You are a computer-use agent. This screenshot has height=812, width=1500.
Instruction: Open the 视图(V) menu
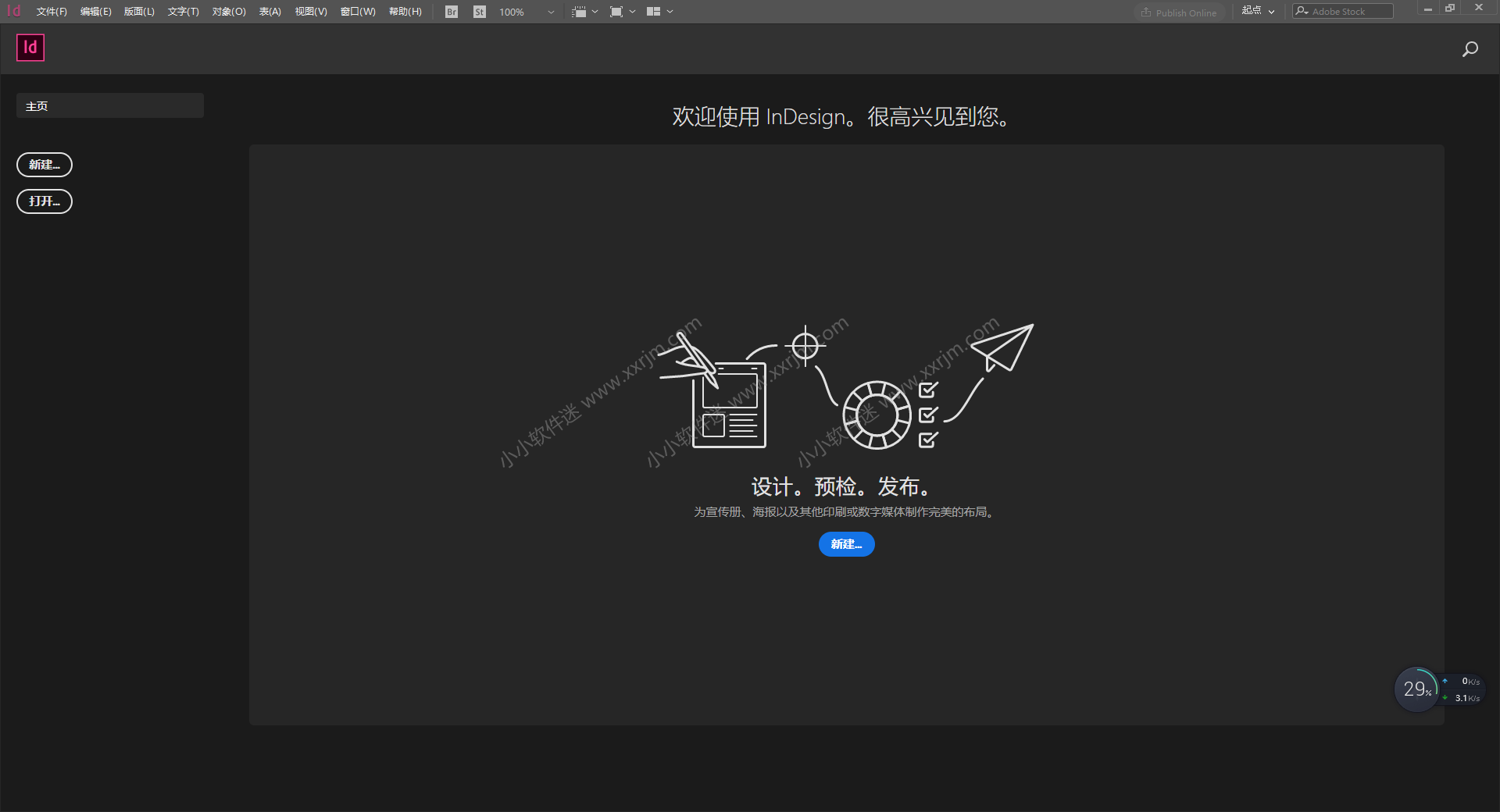click(311, 12)
